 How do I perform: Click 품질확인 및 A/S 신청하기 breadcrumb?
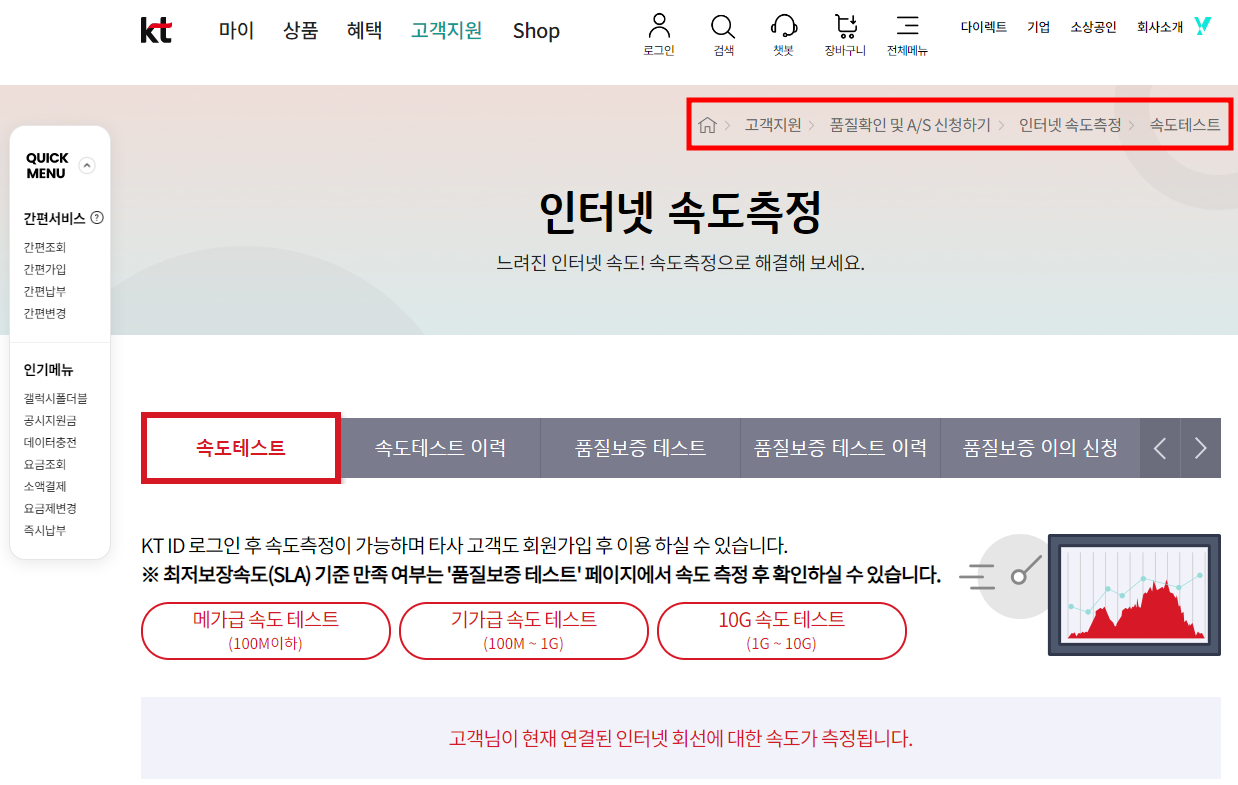point(910,125)
